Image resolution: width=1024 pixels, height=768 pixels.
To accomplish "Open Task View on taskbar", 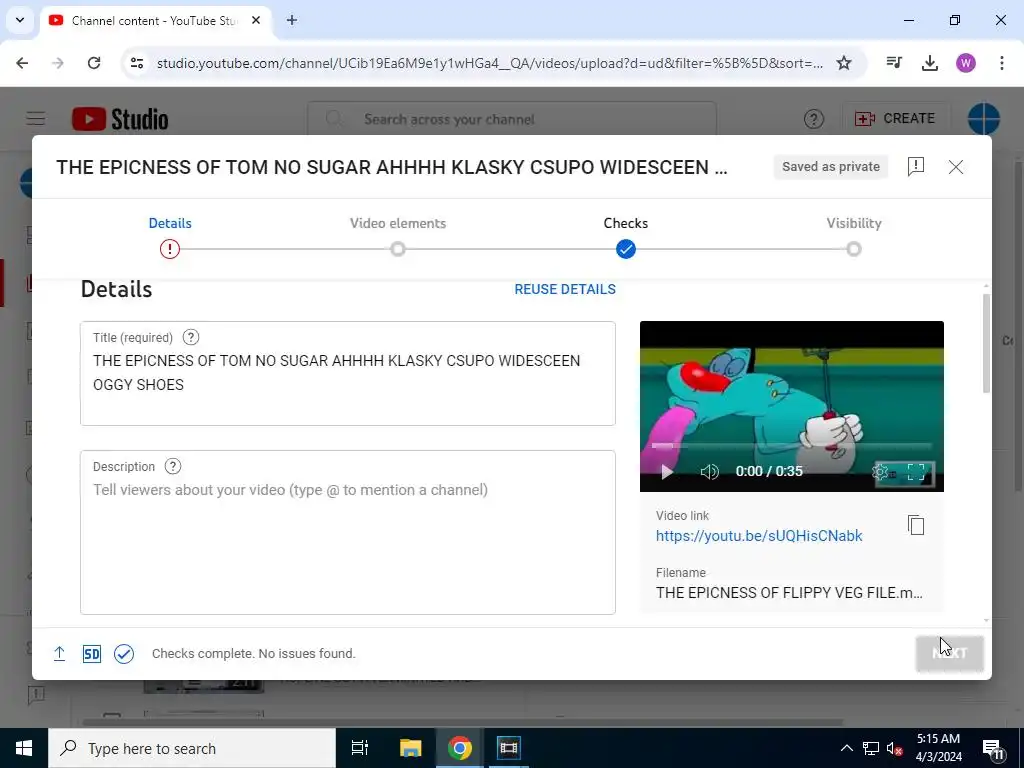I will pos(360,748).
